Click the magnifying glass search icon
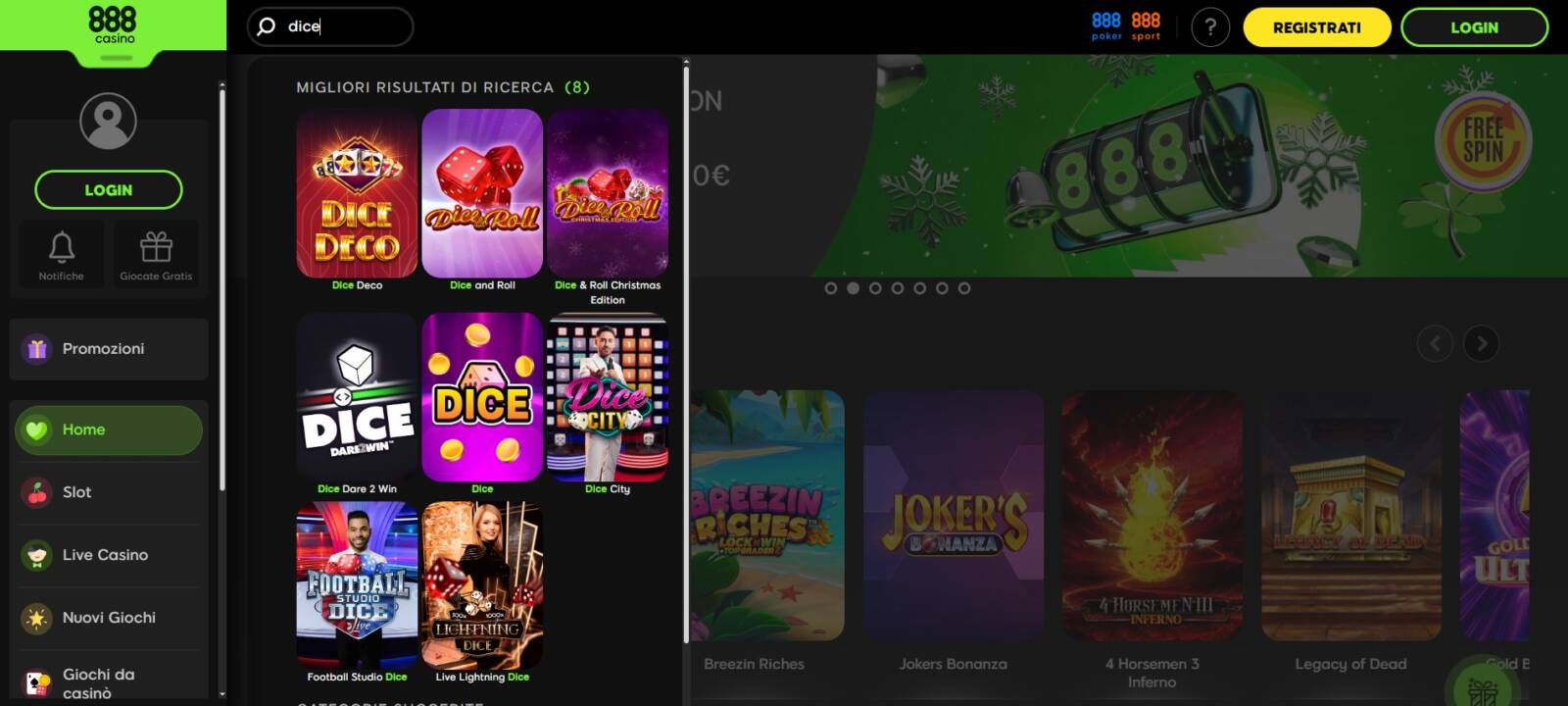Screen dimensions: 1568x706 coord(267,26)
